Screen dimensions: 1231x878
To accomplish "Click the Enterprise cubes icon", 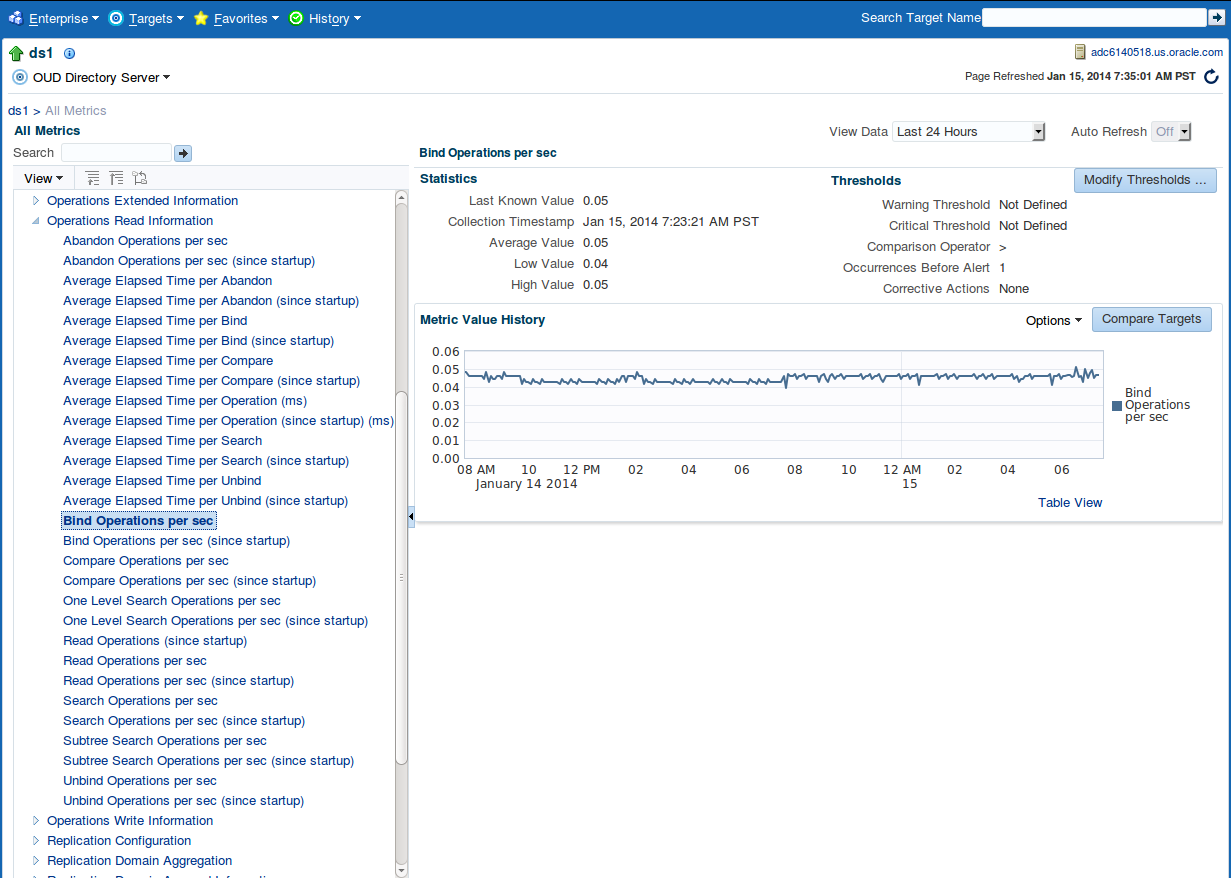I will [x=15, y=18].
